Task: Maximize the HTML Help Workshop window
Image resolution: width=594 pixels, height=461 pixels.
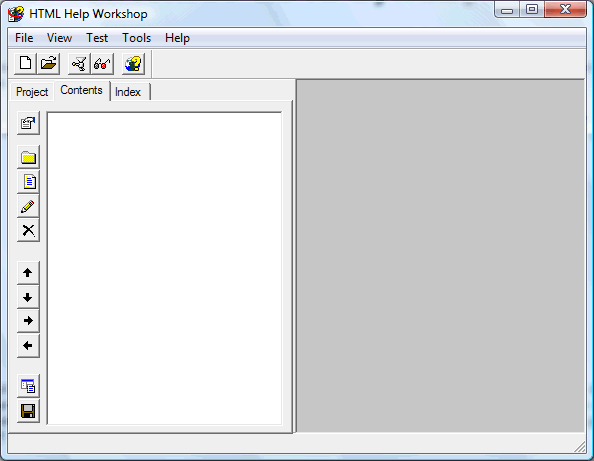Action: [532, 10]
